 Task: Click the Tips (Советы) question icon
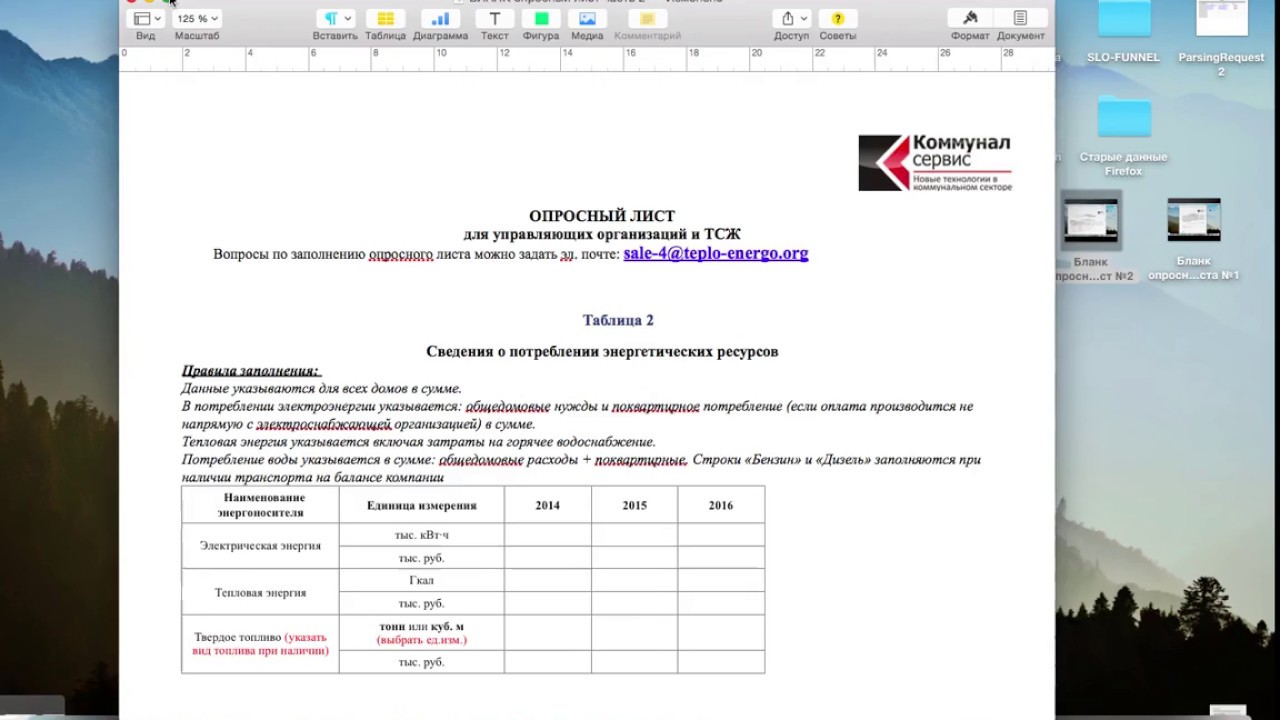(838, 19)
